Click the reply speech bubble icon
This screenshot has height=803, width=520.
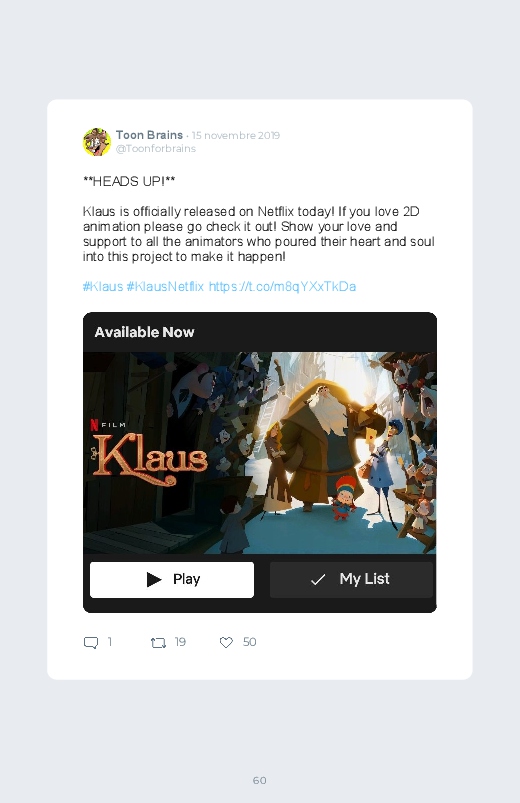point(91,642)
